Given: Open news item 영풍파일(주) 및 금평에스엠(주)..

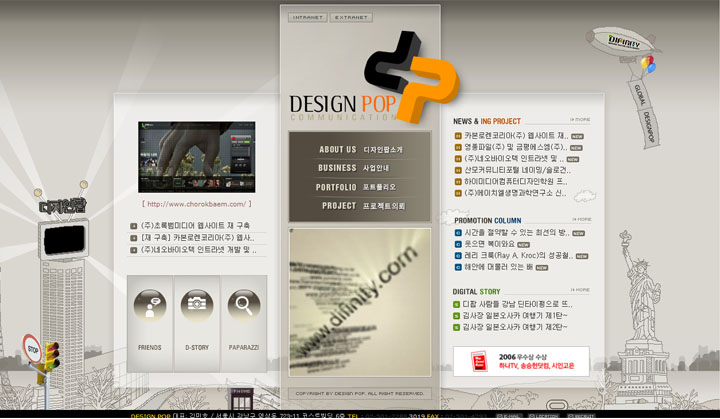Looking at the screenshot, I should coord(516,147).
